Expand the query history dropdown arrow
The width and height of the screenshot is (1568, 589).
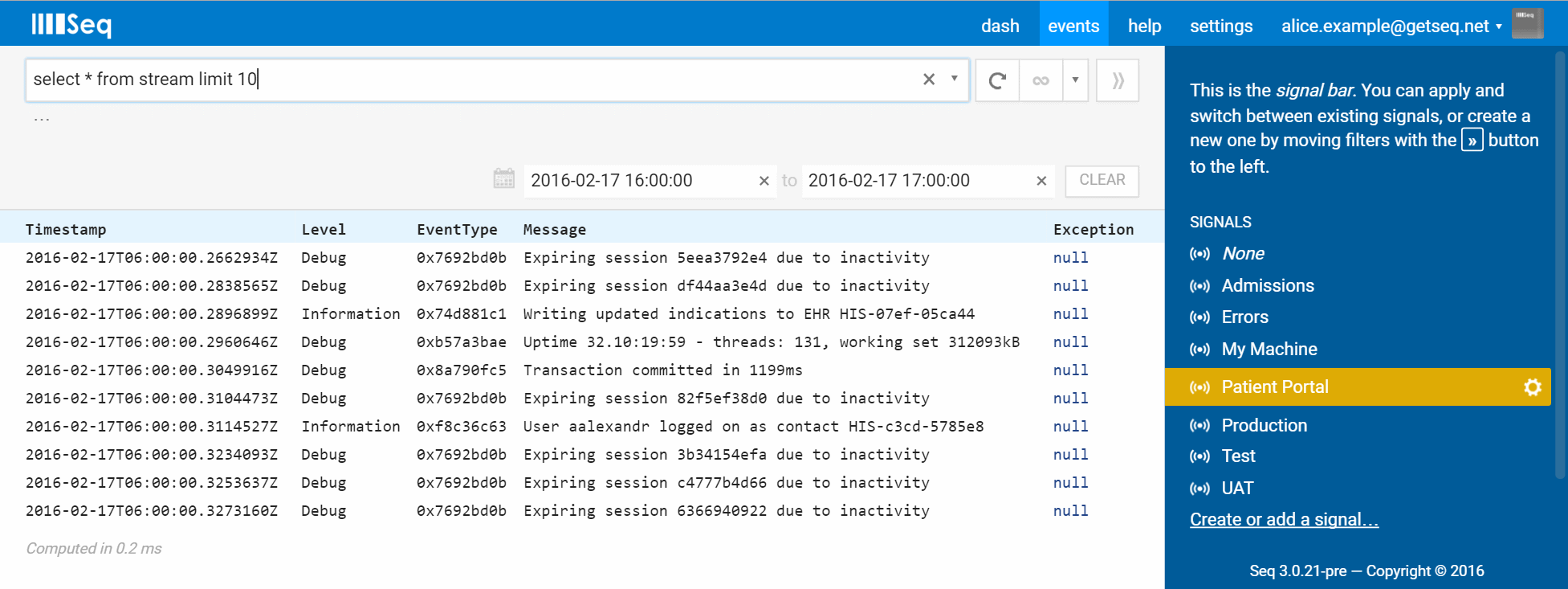pyautogui.click(x=955, y=79)
